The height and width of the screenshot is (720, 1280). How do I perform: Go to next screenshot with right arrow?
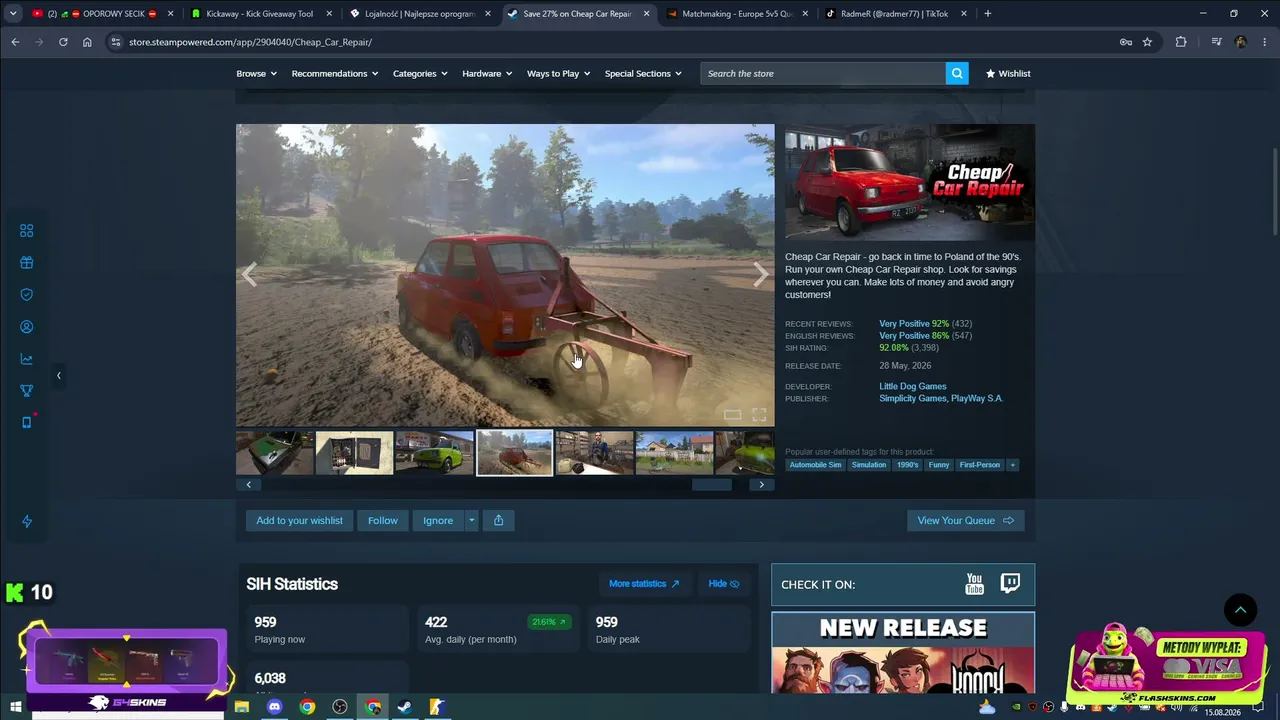click(760, 275)
